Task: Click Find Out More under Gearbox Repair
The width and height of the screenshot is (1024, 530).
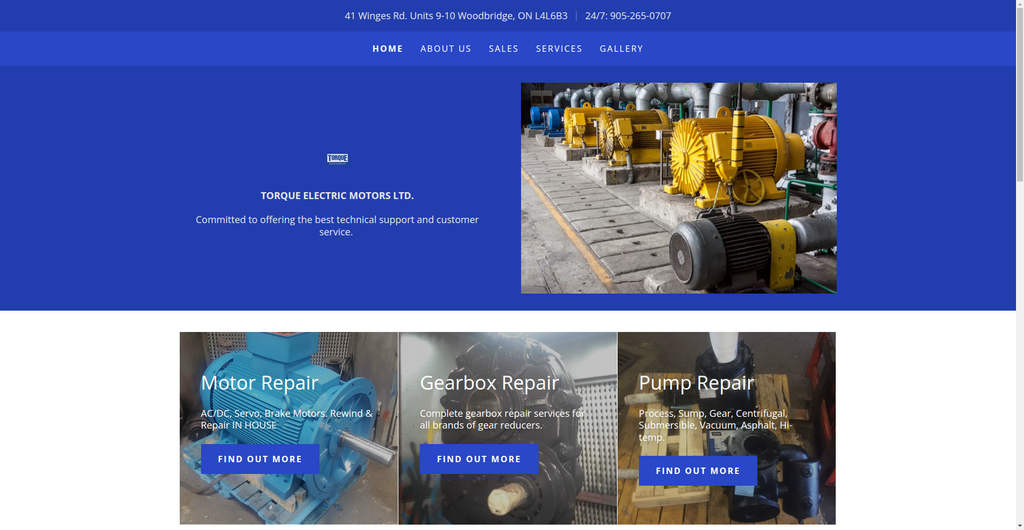Action: click(479, 459)
